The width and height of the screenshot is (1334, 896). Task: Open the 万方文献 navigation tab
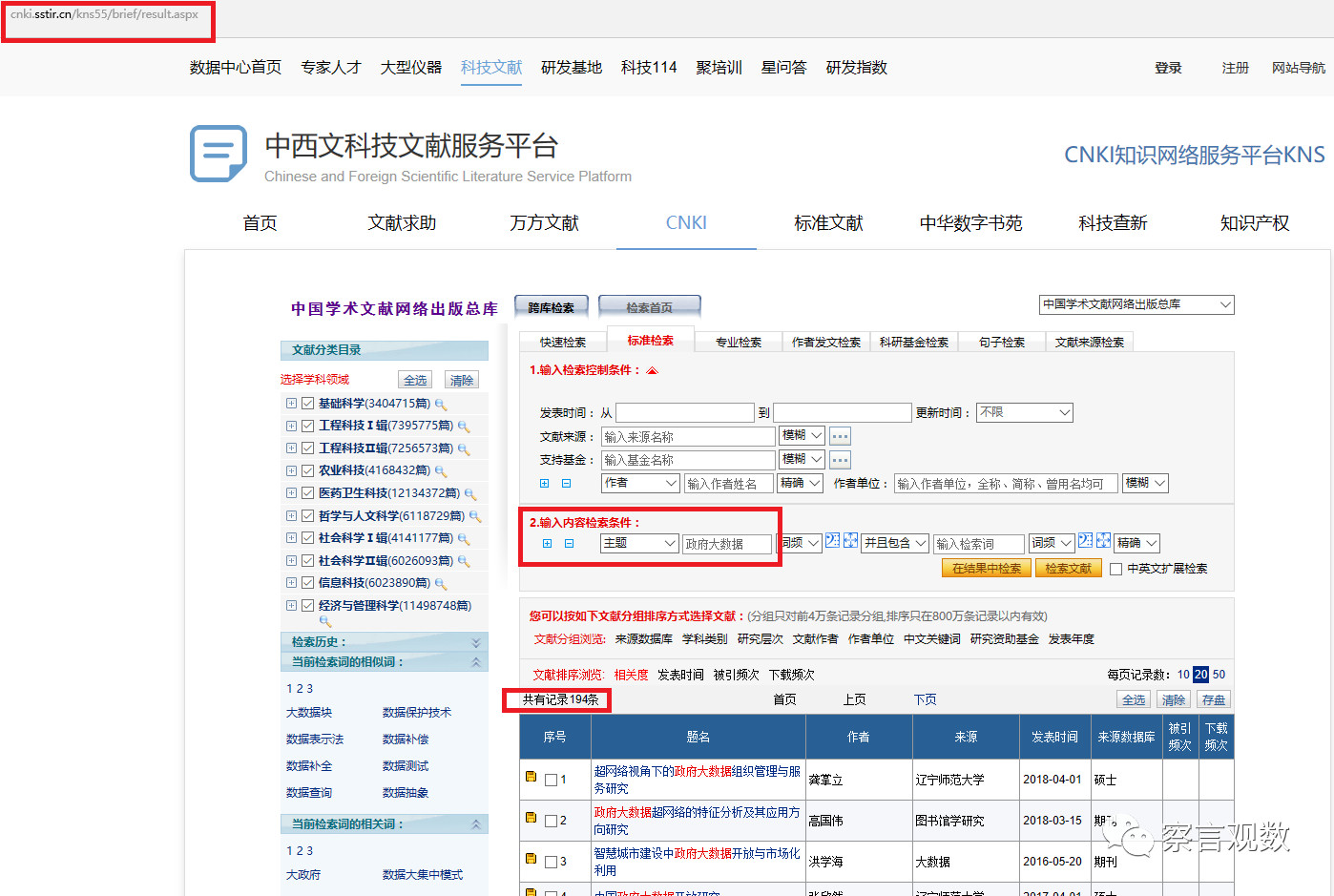[544, 223]
